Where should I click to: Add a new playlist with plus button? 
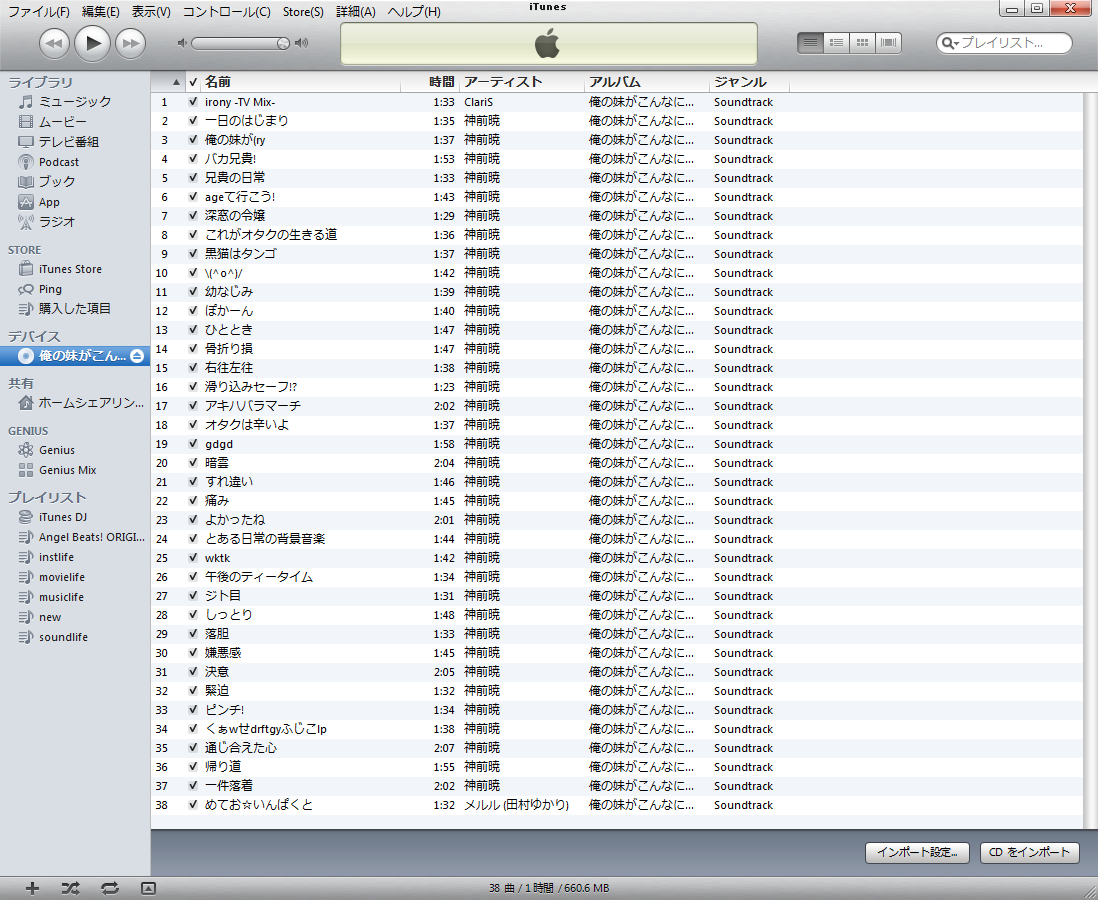(32, 888)
